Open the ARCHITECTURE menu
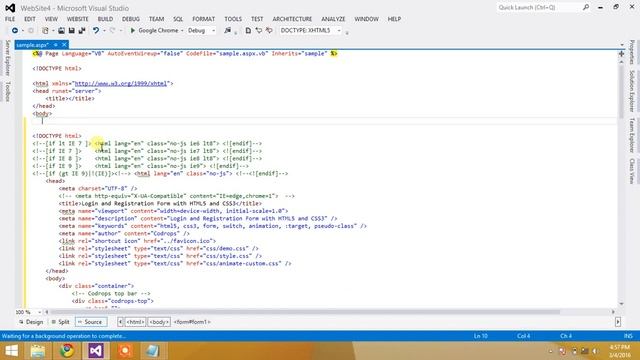Screen dimensions: 640x360 coord(292,19)
